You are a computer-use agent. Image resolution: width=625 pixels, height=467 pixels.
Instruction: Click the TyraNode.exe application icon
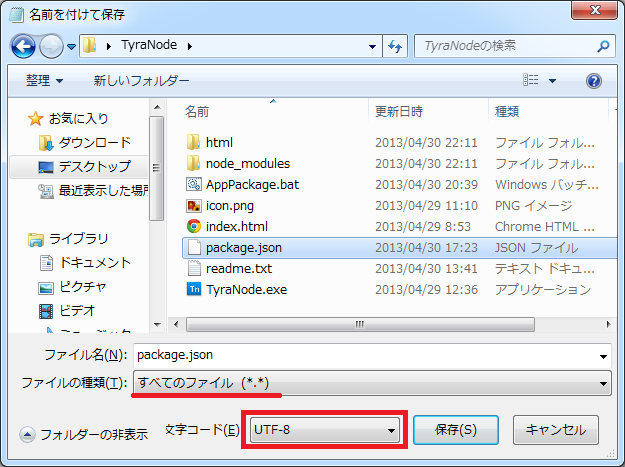(x=195, y=289)
